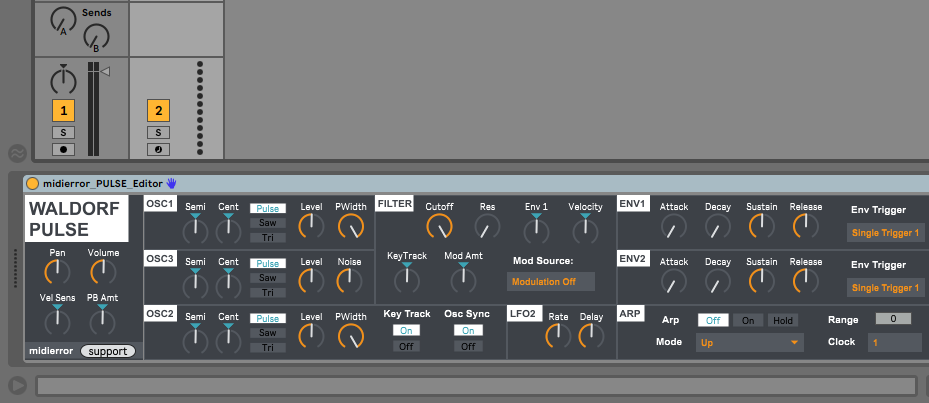Select Pulse waveform for OSC1
The image size is (929, 403).
tap(268, 209)
